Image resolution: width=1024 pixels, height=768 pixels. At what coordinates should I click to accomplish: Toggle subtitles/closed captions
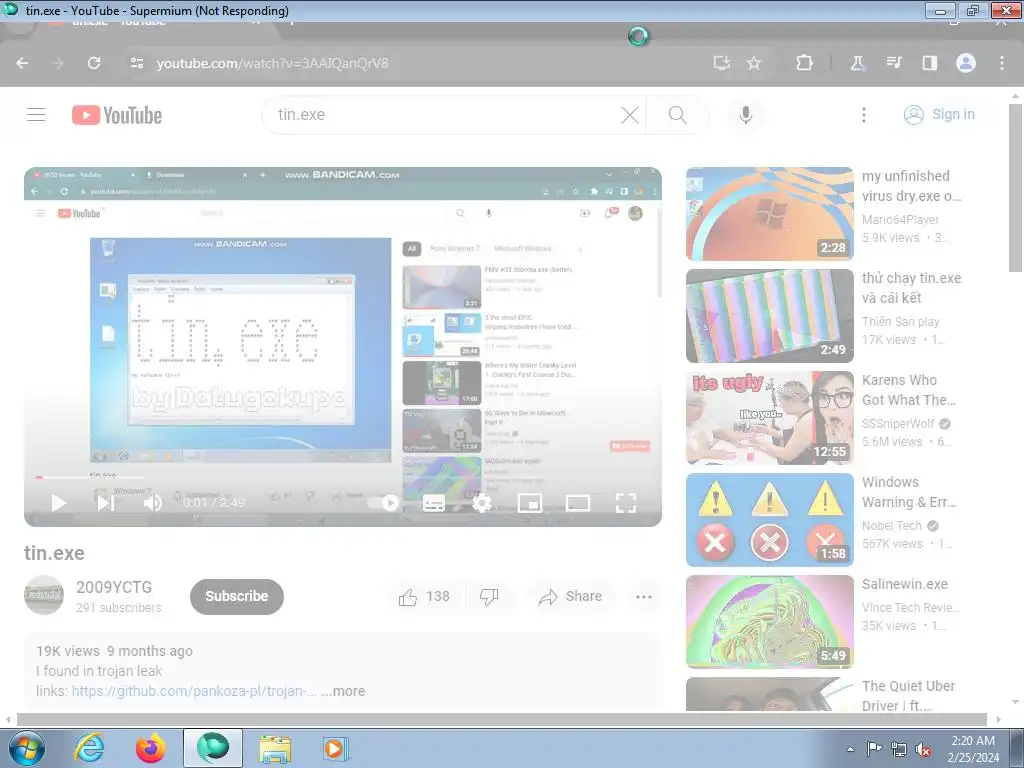click(434, 504)
